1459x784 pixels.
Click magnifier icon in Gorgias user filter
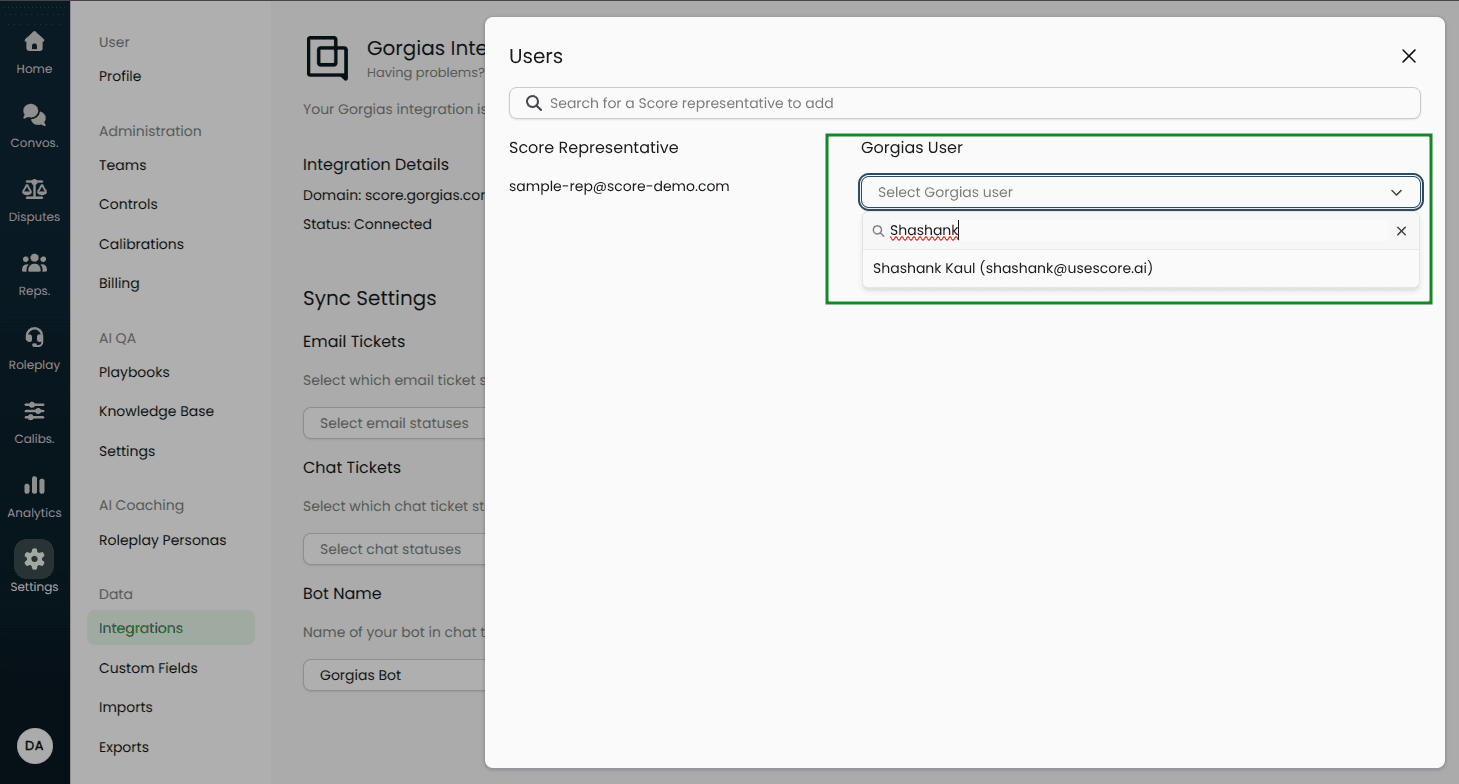pos(879,231)
